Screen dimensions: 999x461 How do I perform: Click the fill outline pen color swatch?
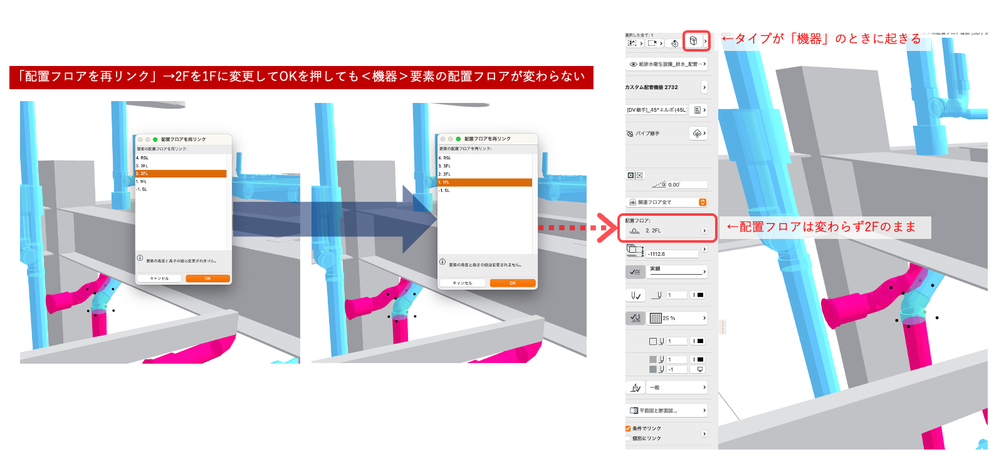click(698, 341)
